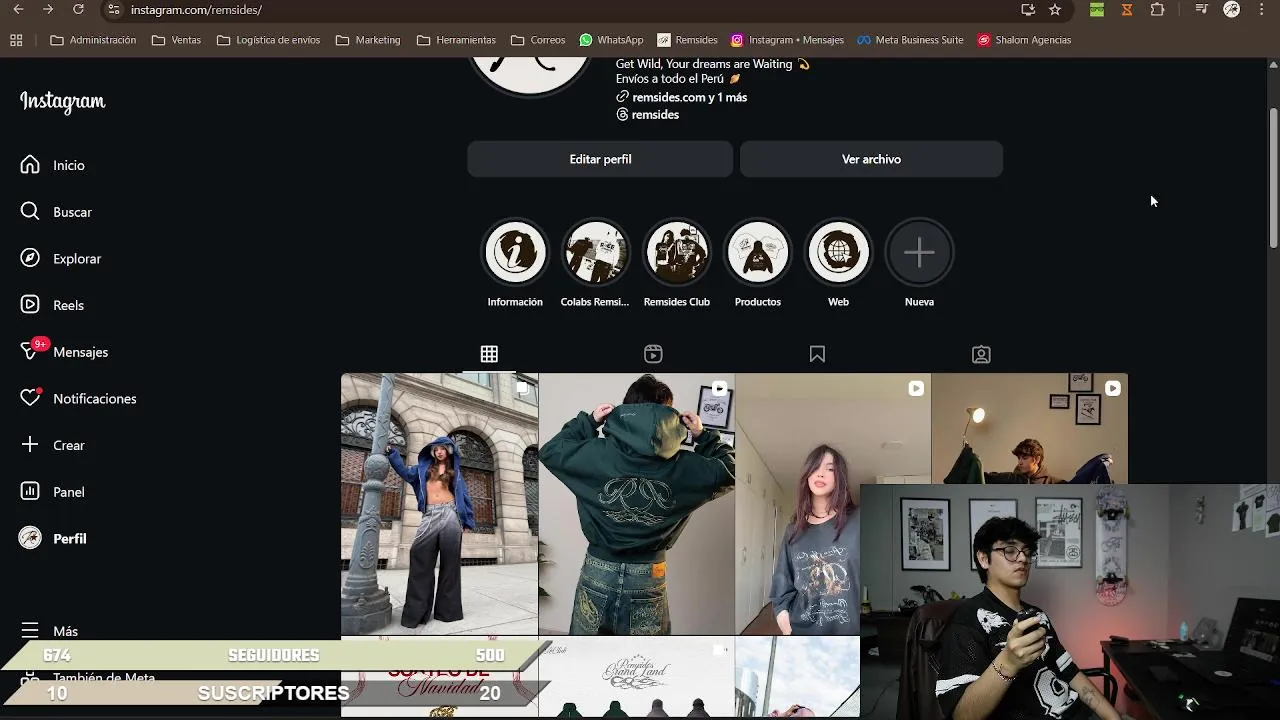Open reel of room with lamp and frames
Image resolution: width=1280 pixels, height=720 pixels.
tap(1029, 430)
